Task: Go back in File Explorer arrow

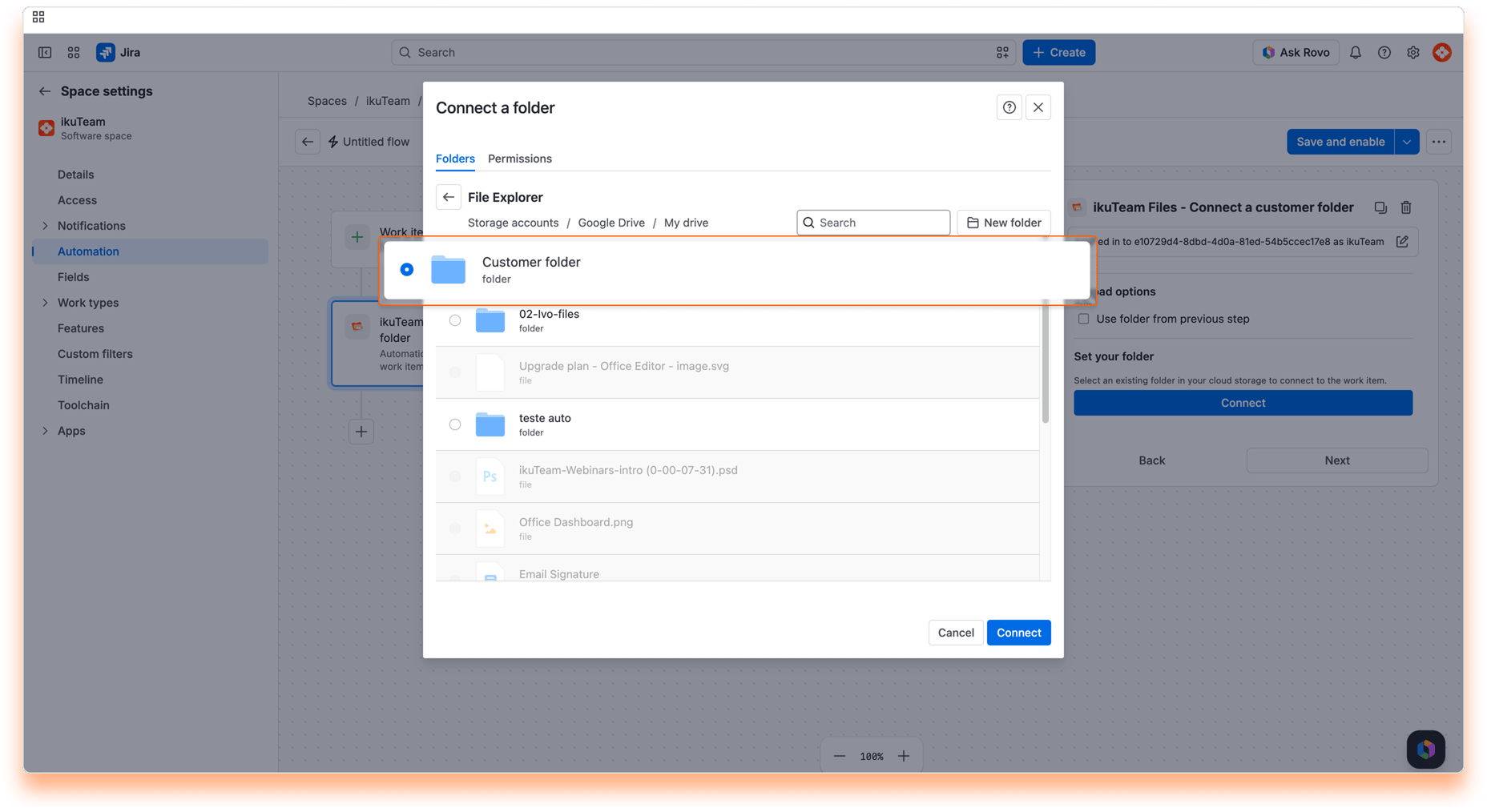Action: click(449, 197)
